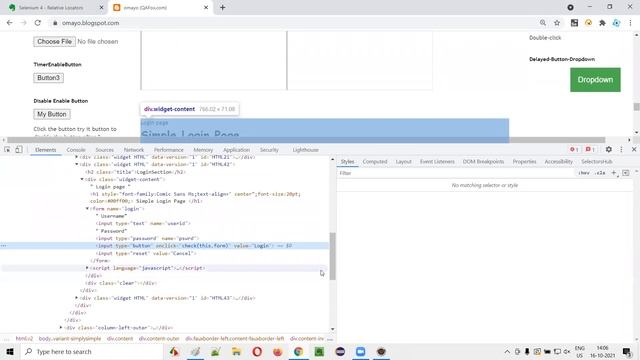Collapse the form name login node
This screenshot has height=360, width=640.
[x=87, y=209]
